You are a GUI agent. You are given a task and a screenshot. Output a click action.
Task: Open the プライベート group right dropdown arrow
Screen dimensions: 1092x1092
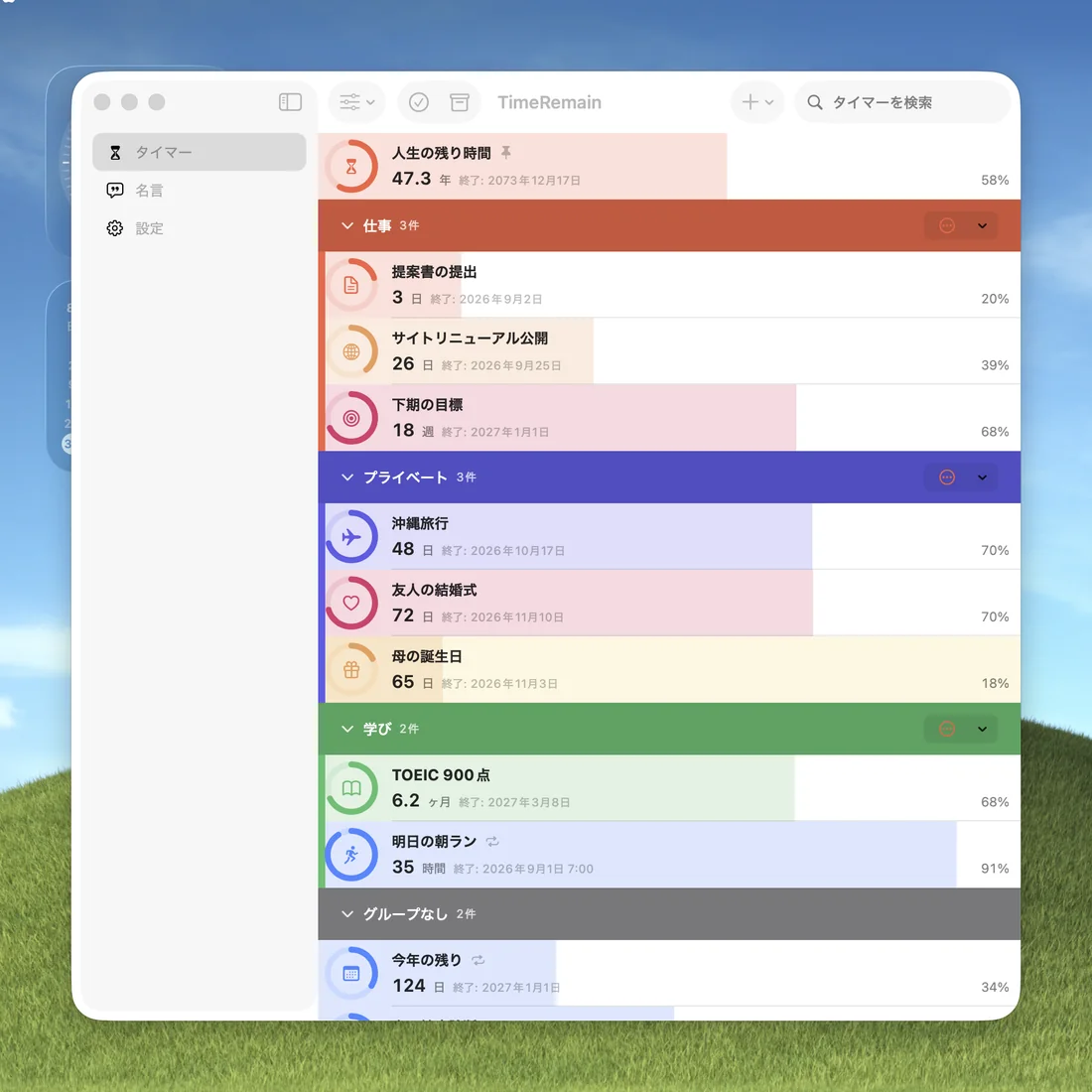point(982,478)
